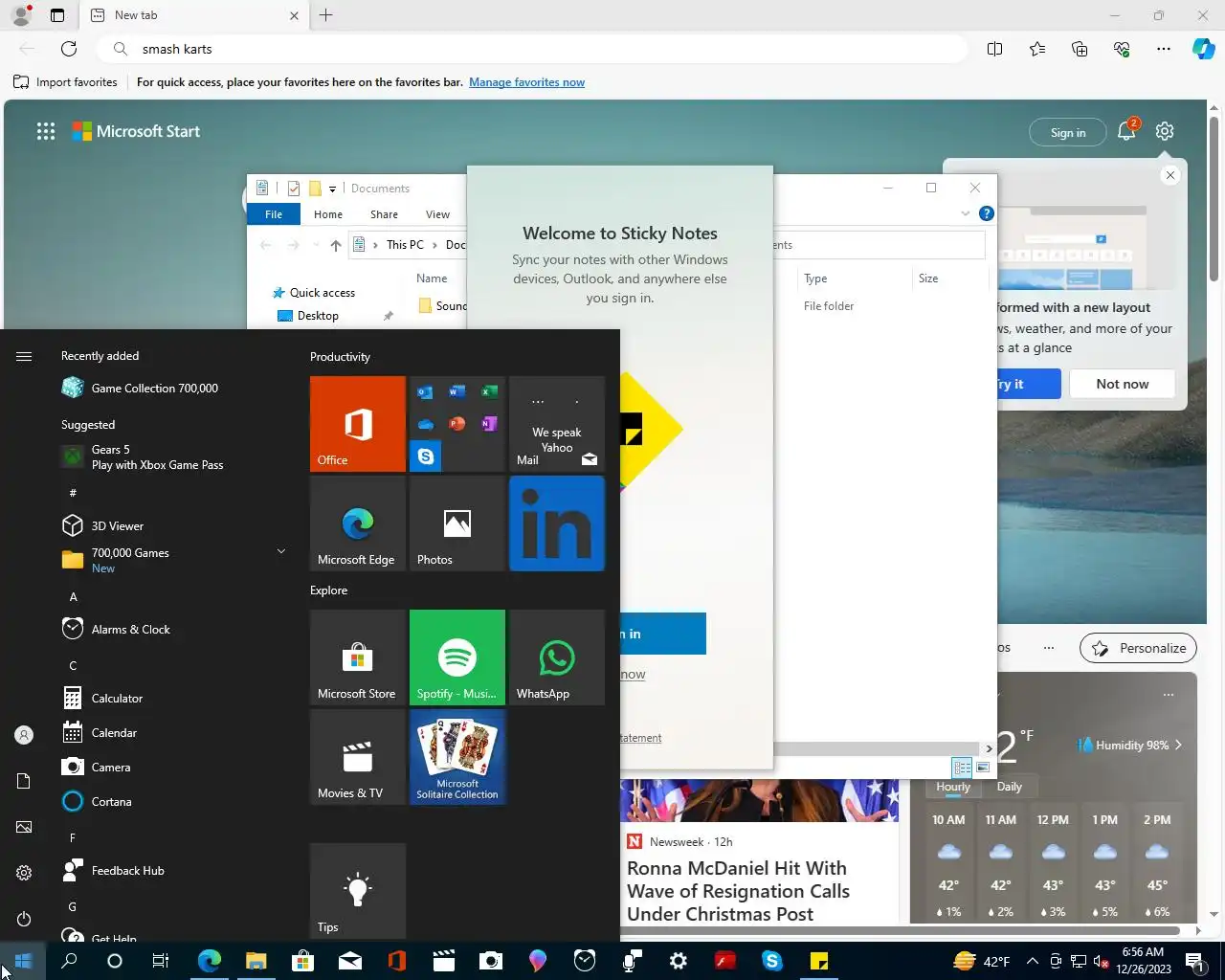Launch Calculator from the app list
1225x980 pixels.
172,698
